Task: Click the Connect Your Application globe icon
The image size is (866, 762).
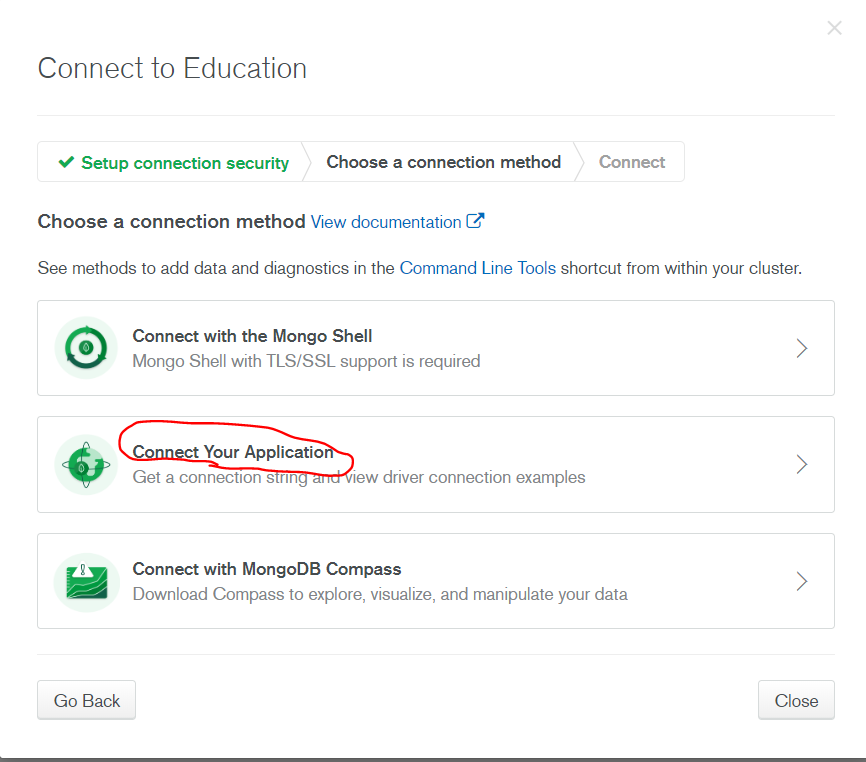Action: click(86, 465)
